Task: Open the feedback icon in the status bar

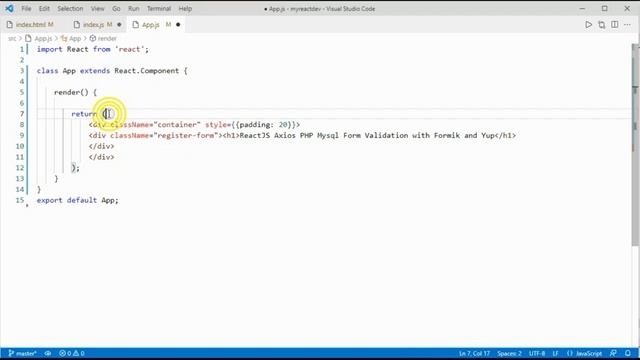Action: [x=613, y=353]
